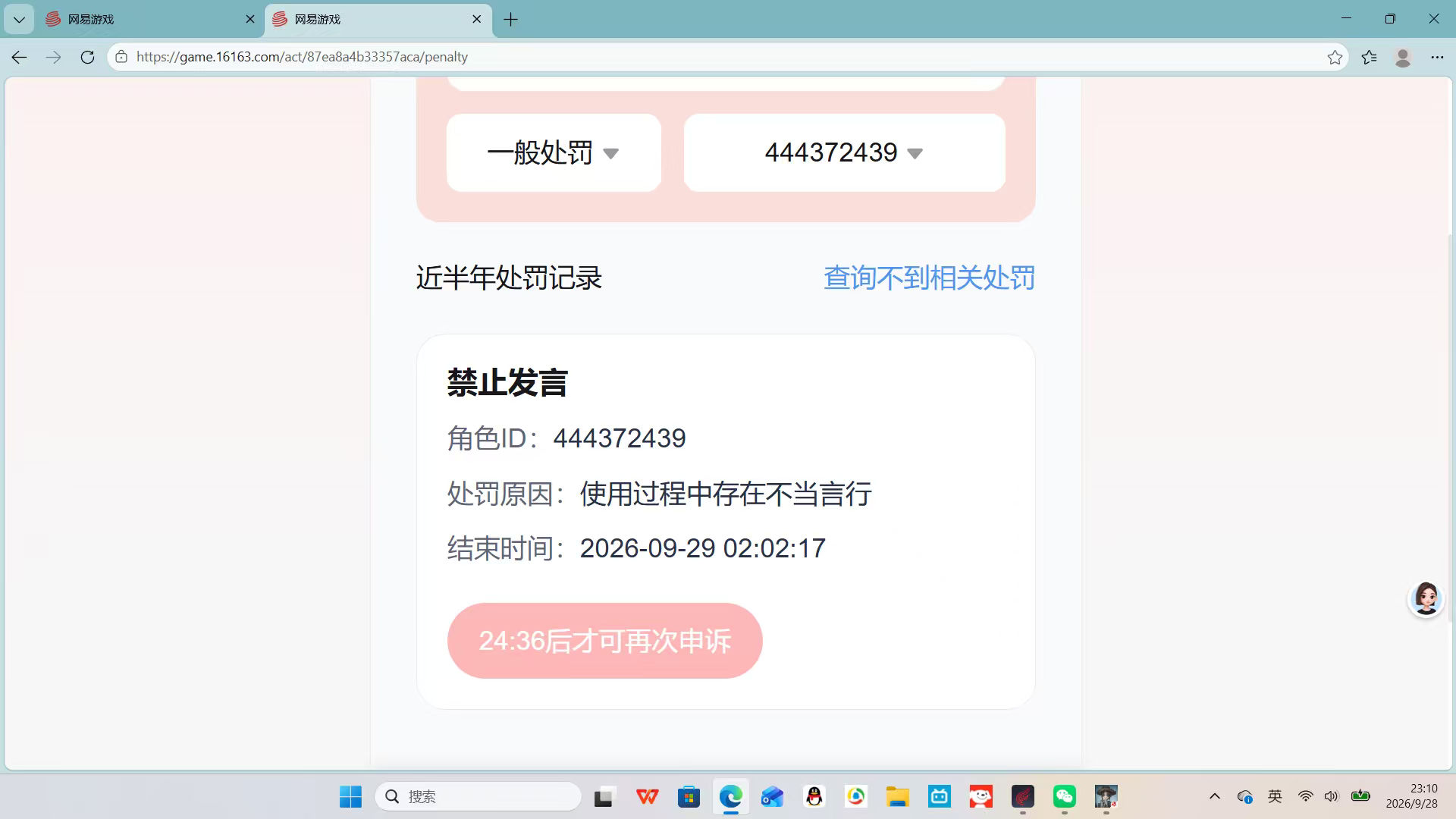Screen dimensions: 1456x819
Task: Open volume control in system tray
Action: click(x=1332, y=796)
